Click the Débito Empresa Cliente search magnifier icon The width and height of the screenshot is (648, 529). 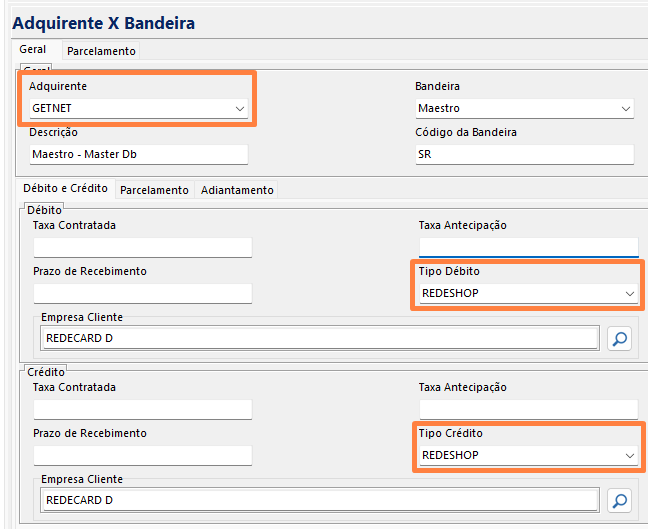tap(620, 339)
